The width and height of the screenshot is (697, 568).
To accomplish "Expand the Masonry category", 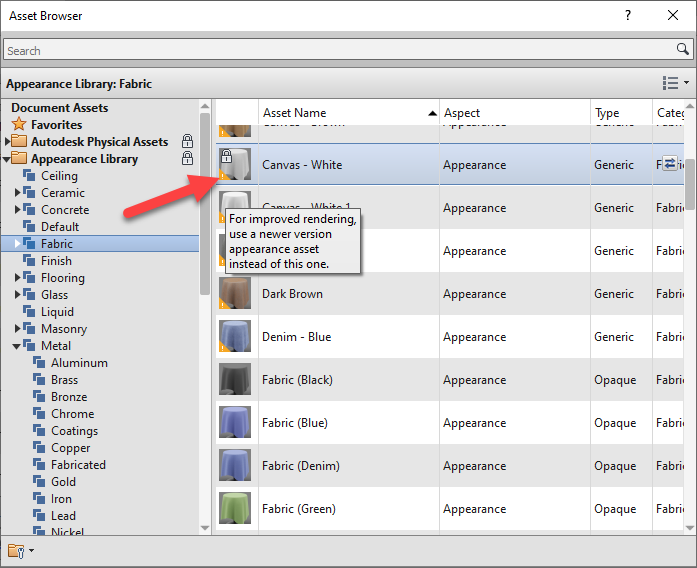I will (17, 328).
